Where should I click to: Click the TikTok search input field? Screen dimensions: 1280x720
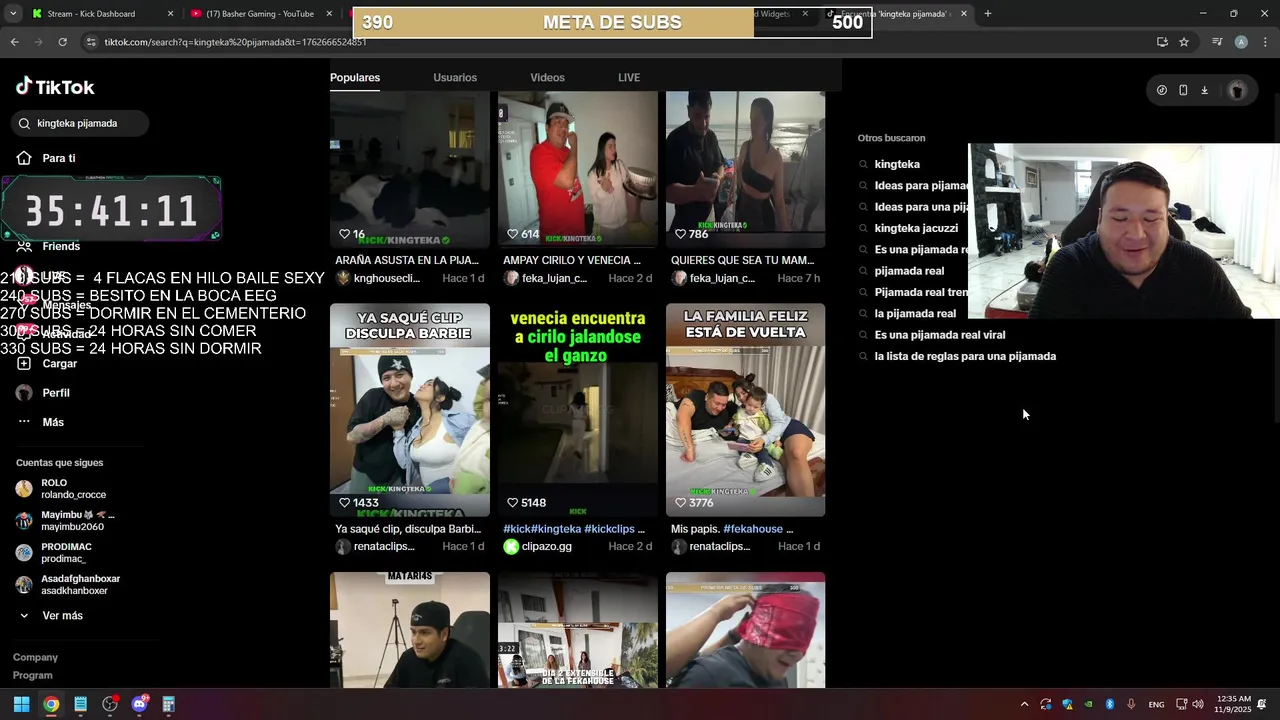81,123
